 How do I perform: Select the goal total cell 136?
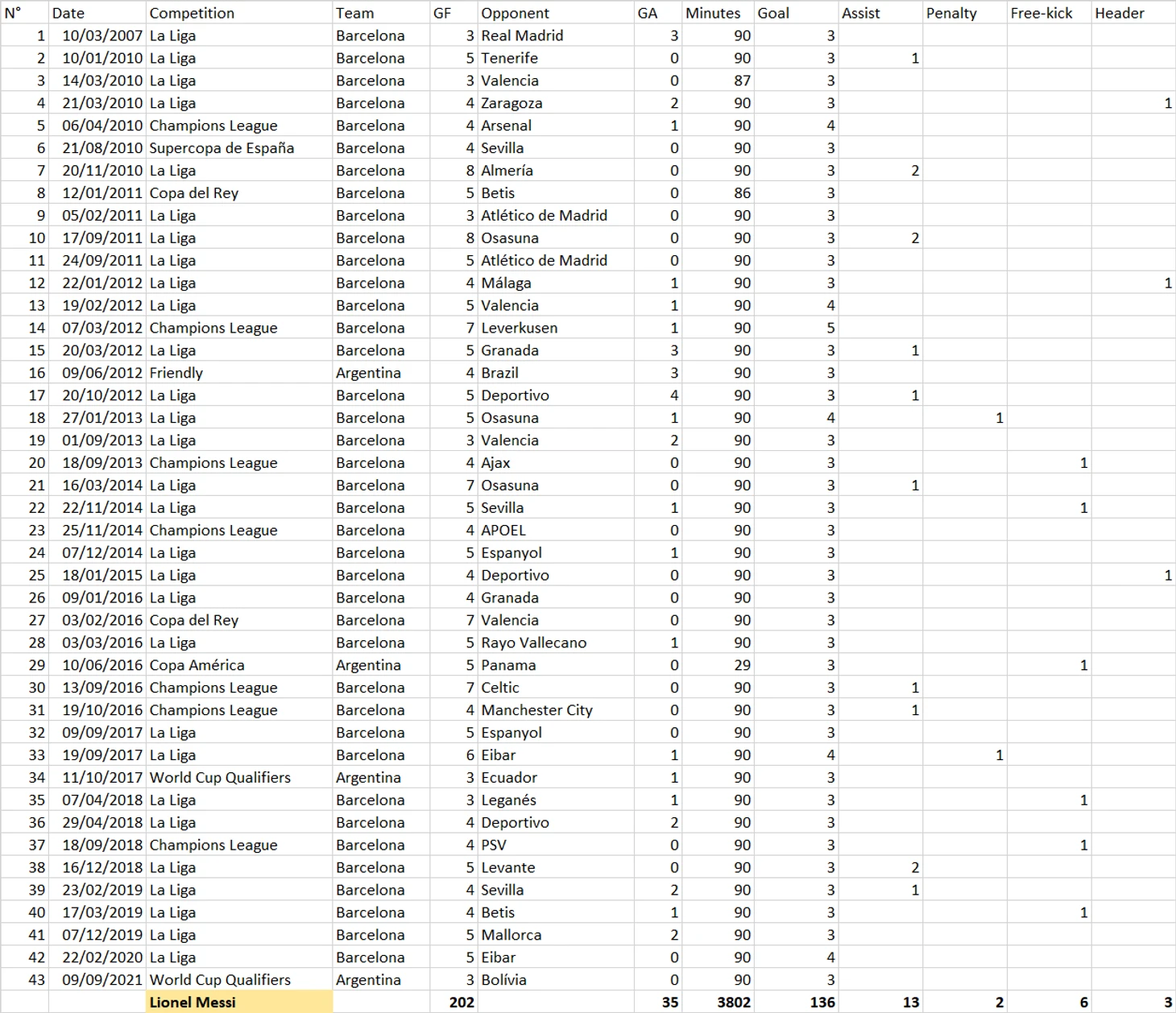(796, 1003)
